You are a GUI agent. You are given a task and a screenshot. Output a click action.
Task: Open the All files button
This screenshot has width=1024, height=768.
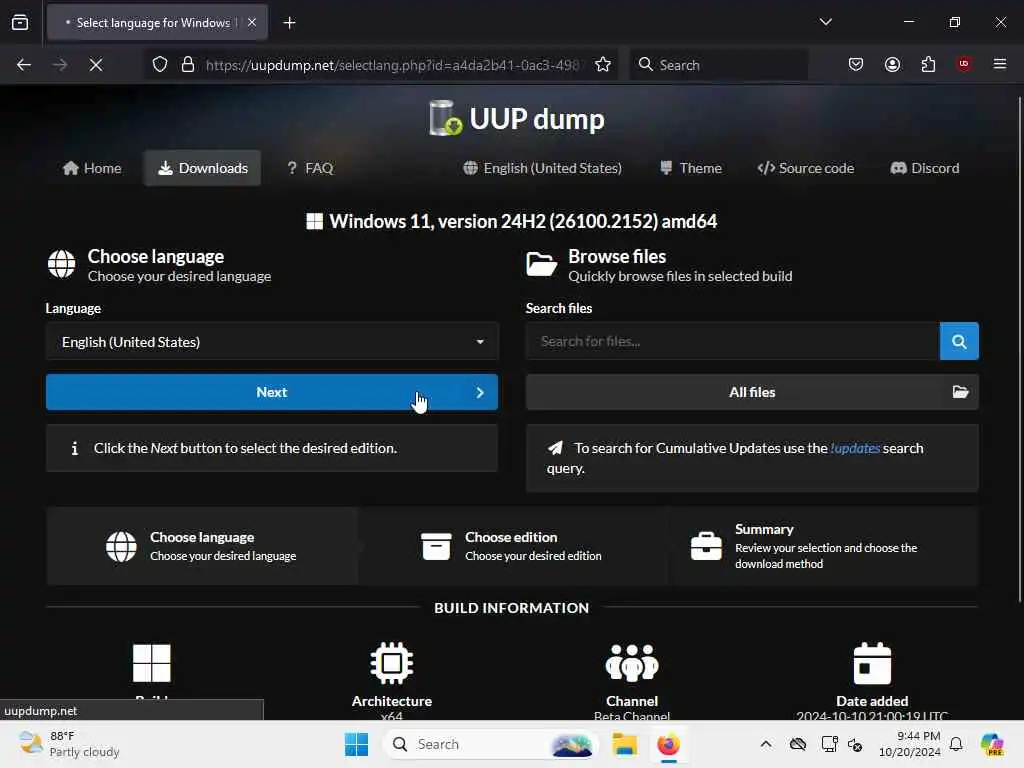[752, 392]
